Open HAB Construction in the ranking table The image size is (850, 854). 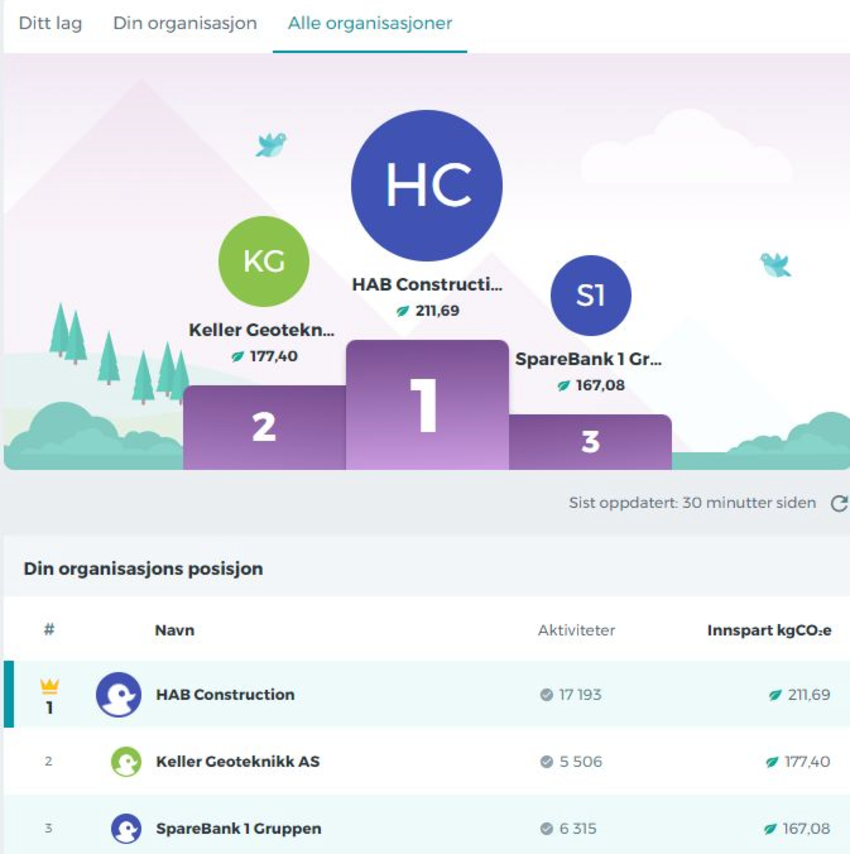(225, 694)
